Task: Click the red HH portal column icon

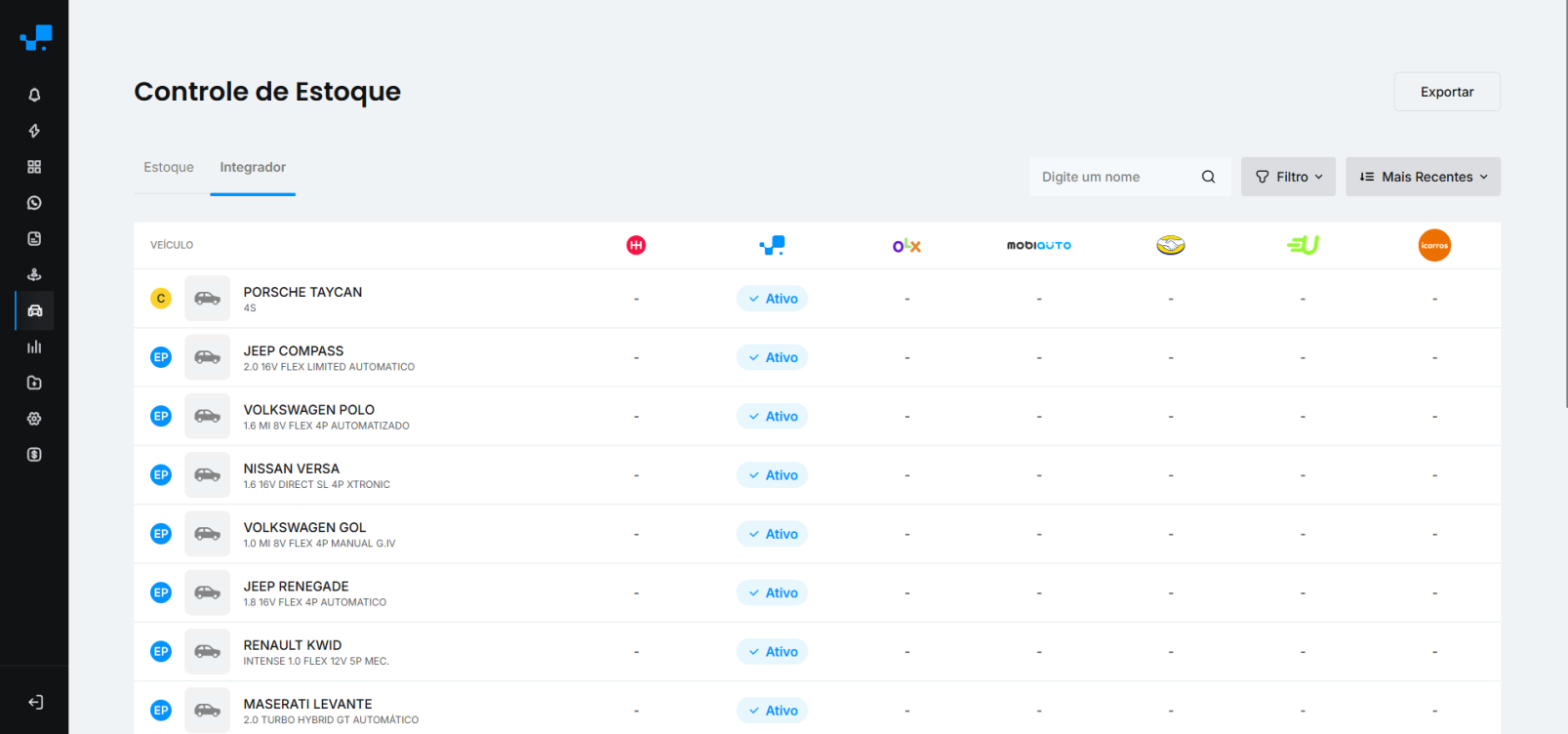Action: pyautogui.click(x=636, y=245)
